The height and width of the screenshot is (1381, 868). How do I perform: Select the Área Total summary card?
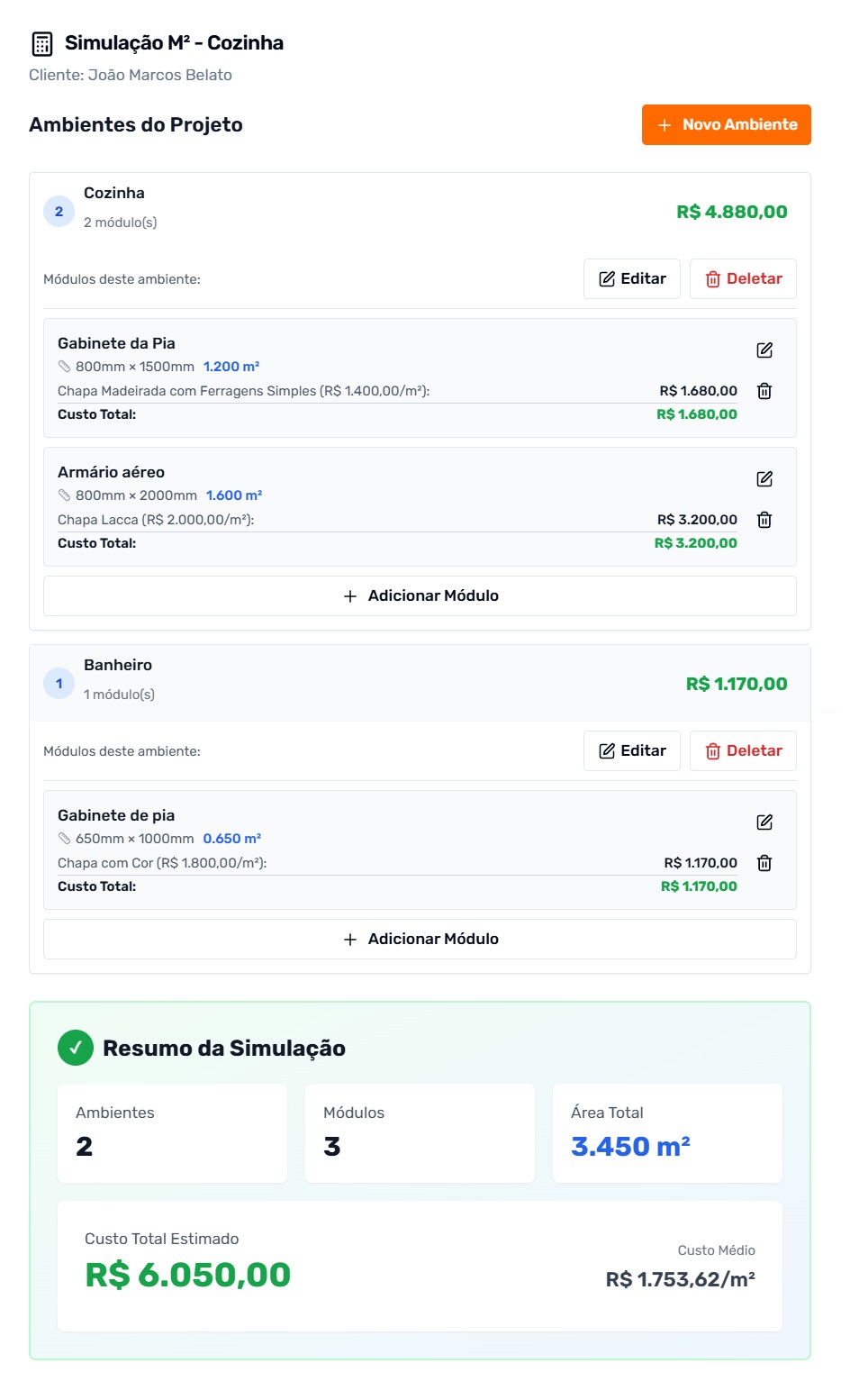(667, 1132)
